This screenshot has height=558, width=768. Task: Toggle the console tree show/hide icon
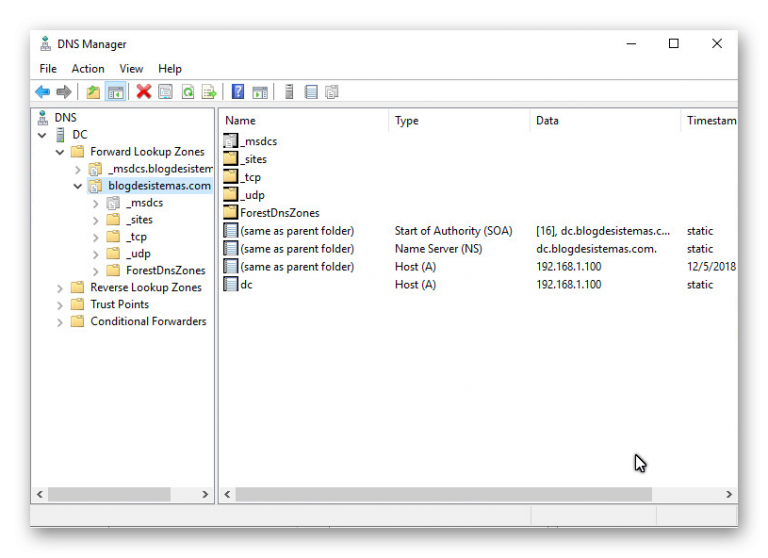click(116, 92)
